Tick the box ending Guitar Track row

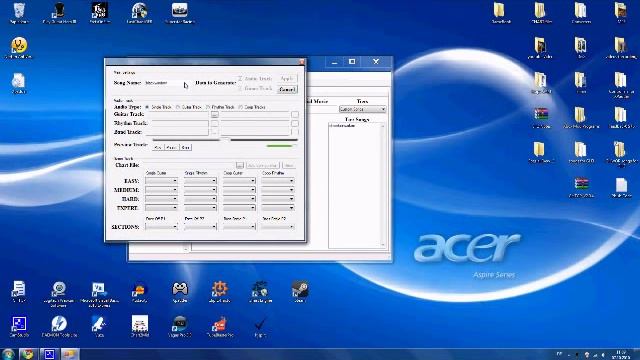tap(295, 115)
